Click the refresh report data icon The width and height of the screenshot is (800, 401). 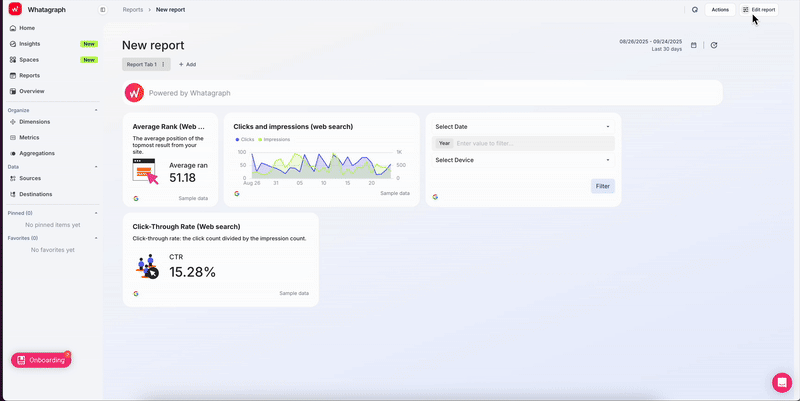click(714, 45)
